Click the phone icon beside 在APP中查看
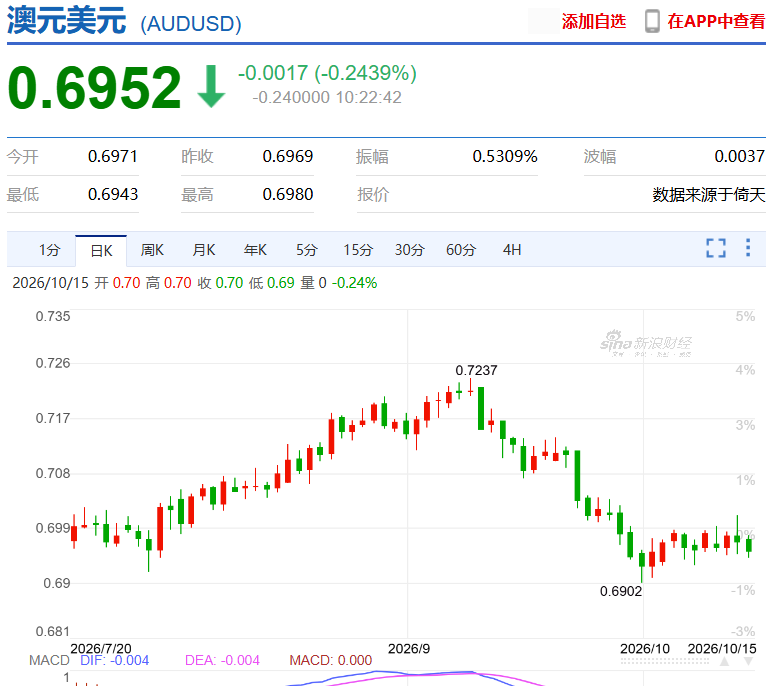Viewport: 774px width, 686px height. pyautogui.click(x=652, y=22)
